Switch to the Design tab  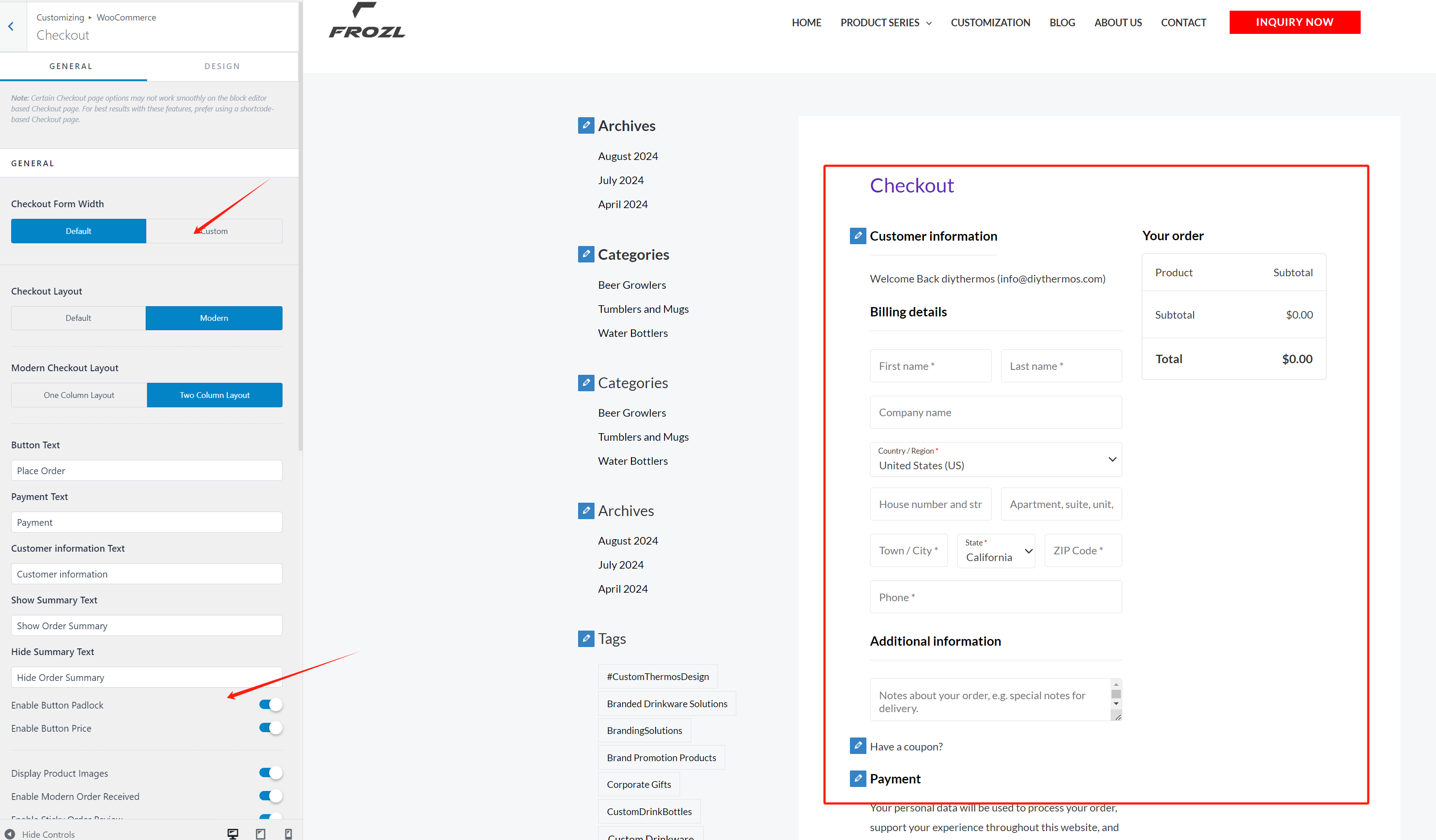(x=222, y=66)
